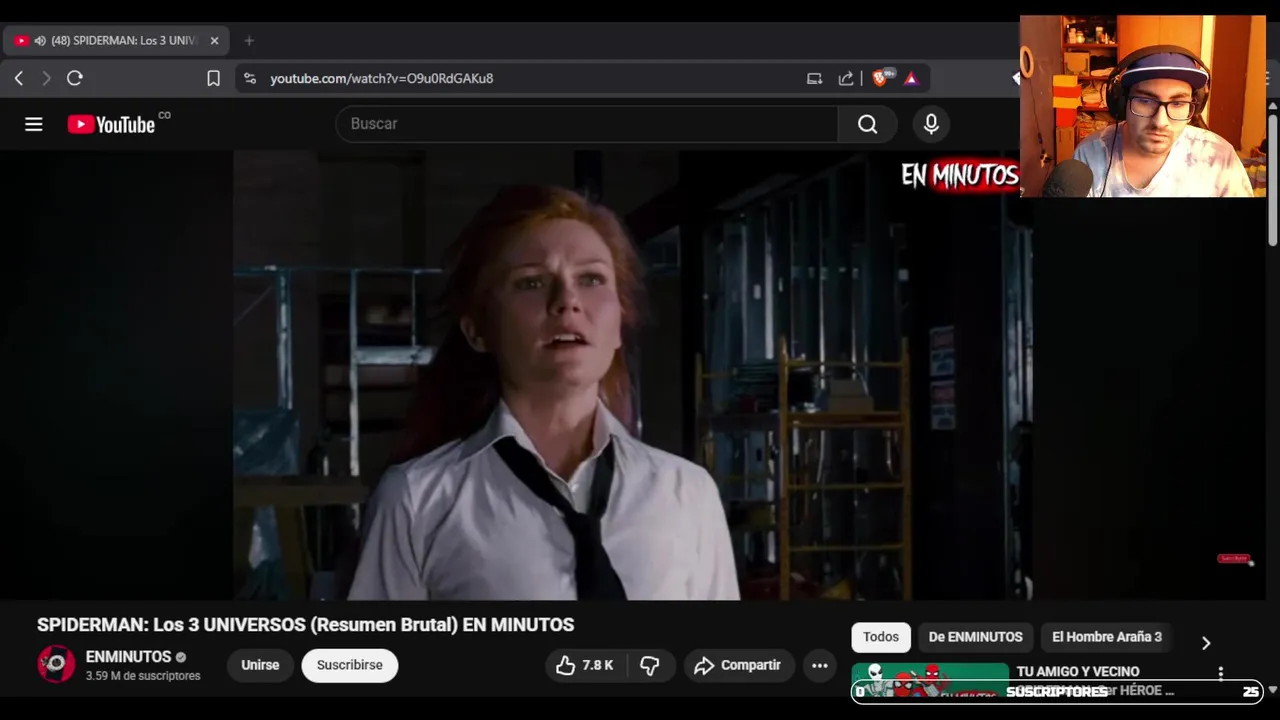The height and width of the screenshot is (720, 1280).
Task: Close the SPIDERMAN browser tab
Action: [214, 41]
